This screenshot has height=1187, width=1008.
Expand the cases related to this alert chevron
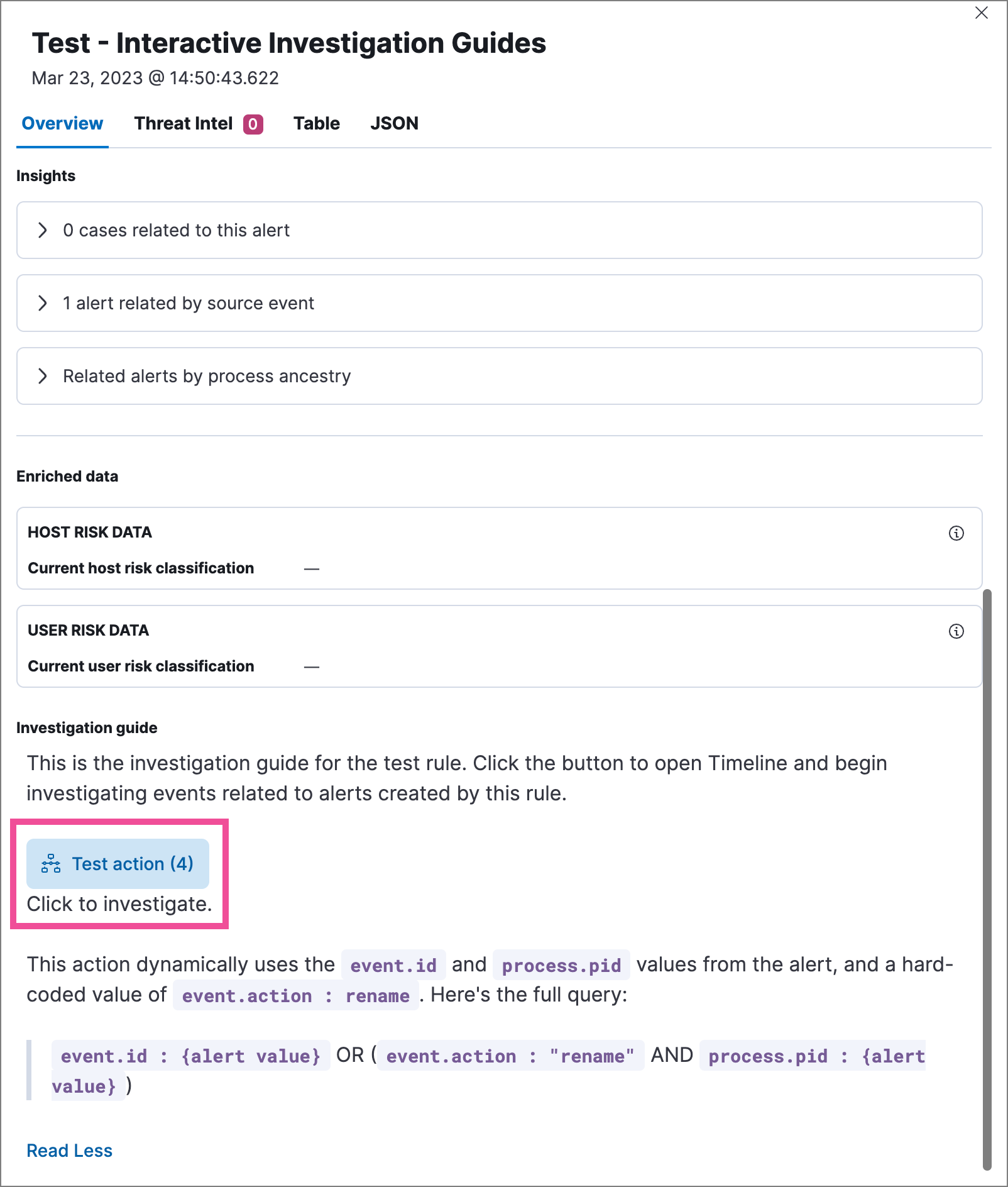point(42,230)
